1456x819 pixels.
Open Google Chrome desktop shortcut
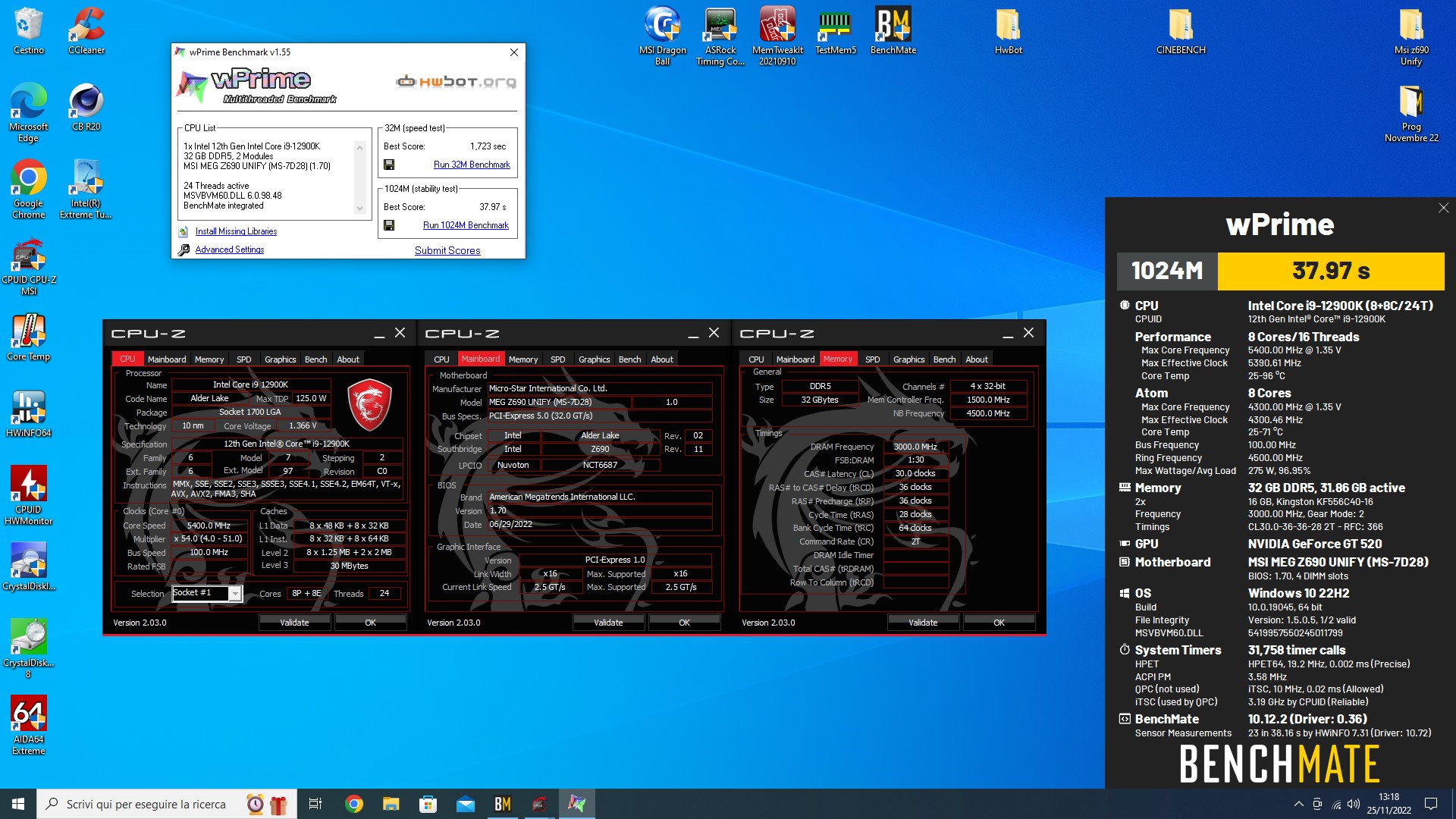(x=29, y=189)
